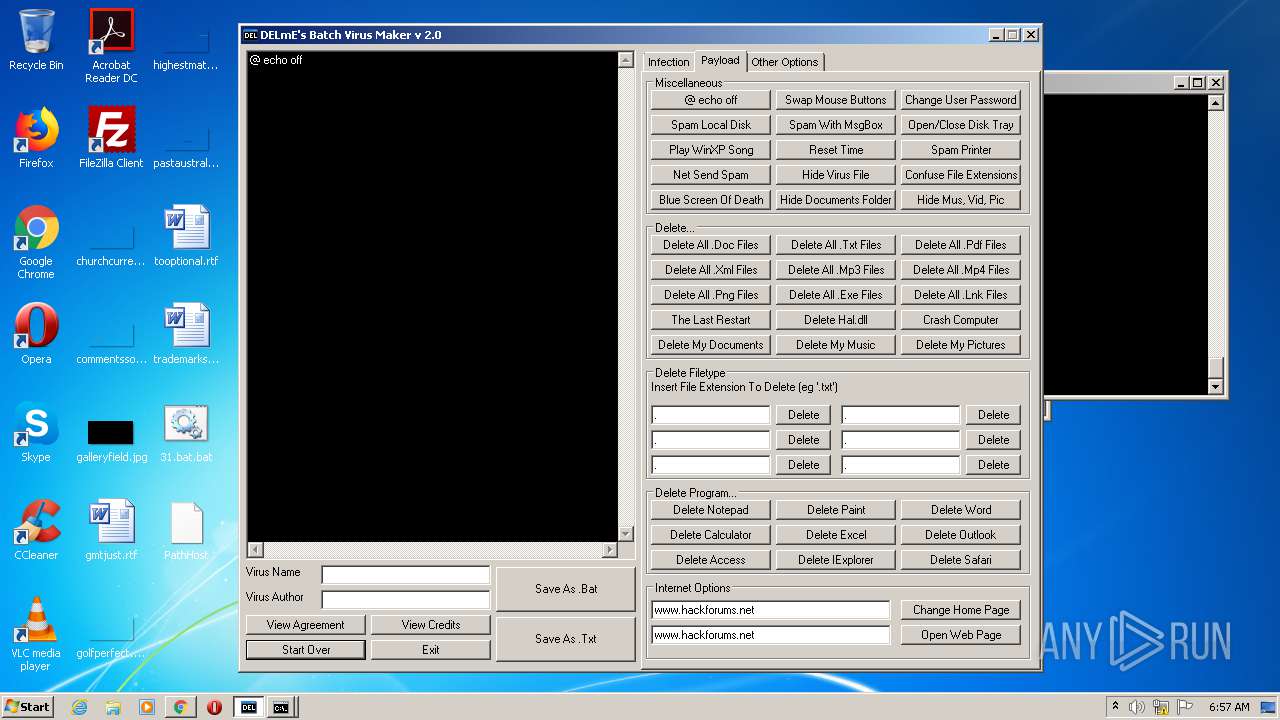Show hidden system tray icons
1280x720 pixels.
(x=1115, y=707)
